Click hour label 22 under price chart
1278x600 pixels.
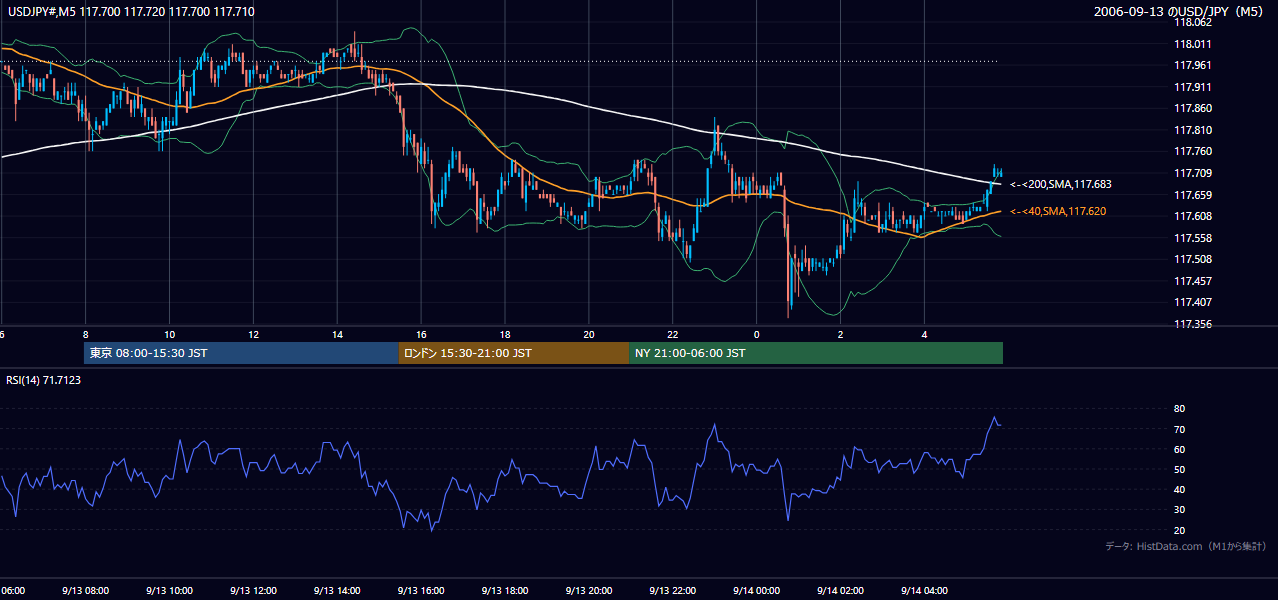pyautogui.click(x=673, y=334)
